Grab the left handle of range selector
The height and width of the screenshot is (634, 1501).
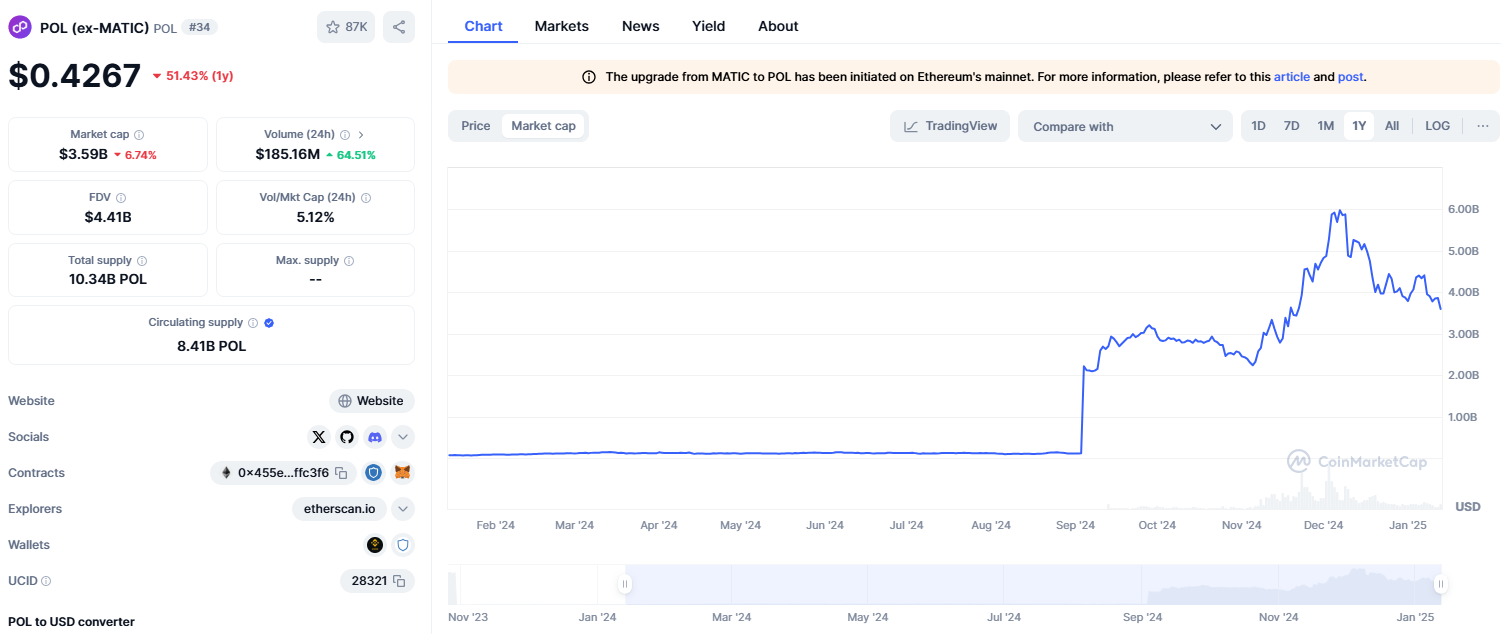(625, 584)
